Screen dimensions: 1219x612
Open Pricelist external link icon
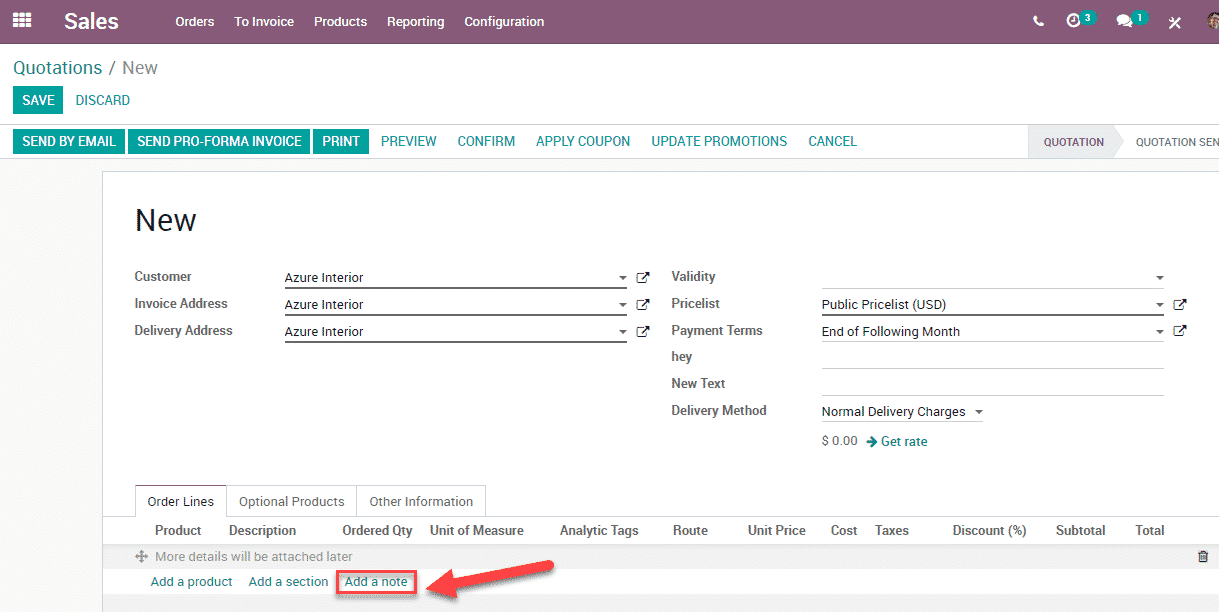(x=1180, y=305)
